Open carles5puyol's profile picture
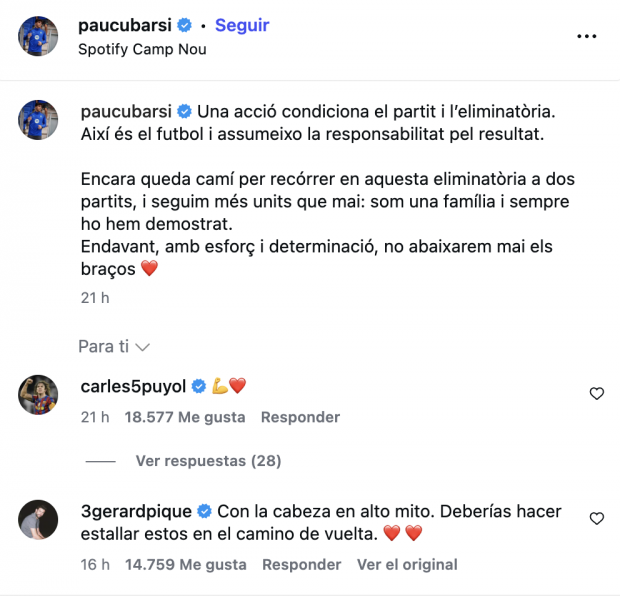Viewport: 620px width, 596px height. [x=39, y=395]
